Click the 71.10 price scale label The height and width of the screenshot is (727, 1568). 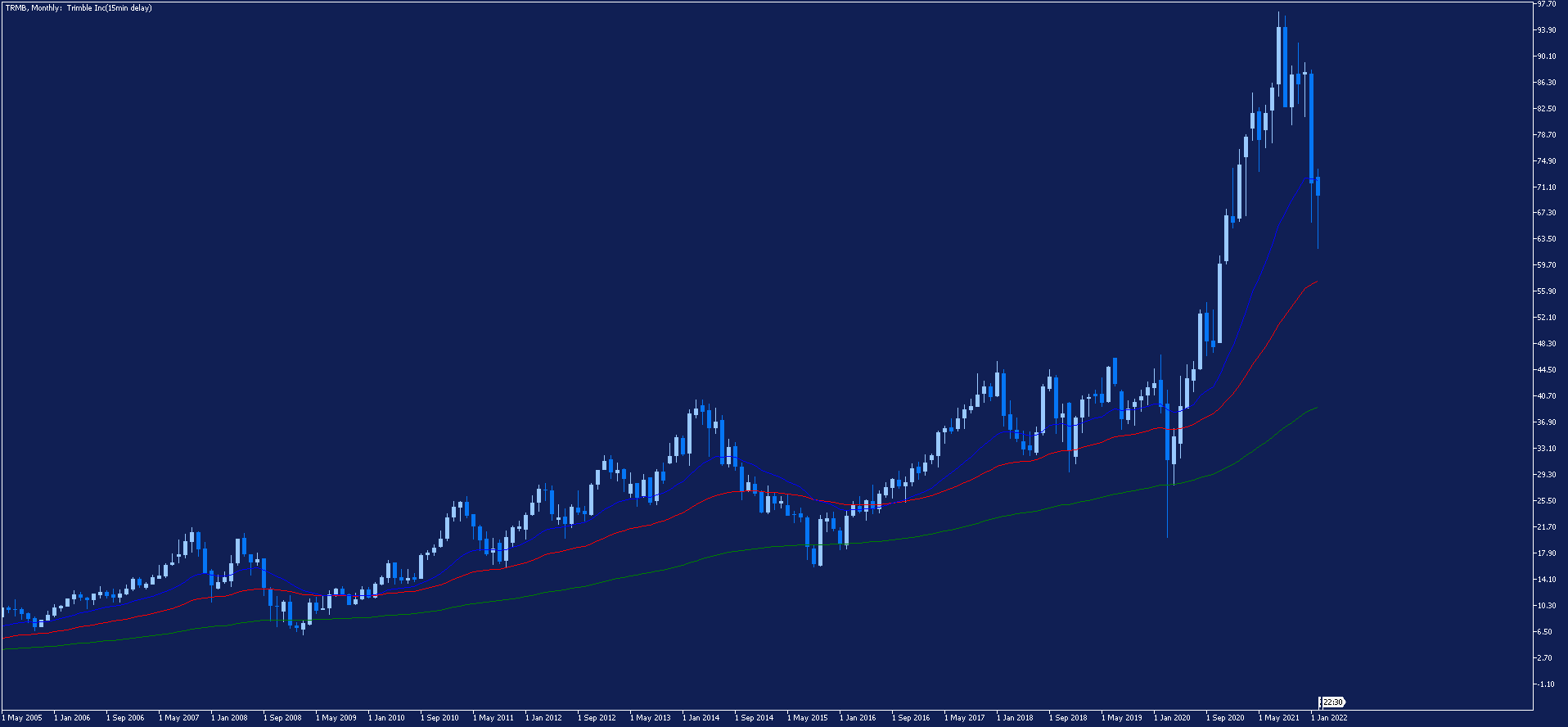coord(1547,187)
